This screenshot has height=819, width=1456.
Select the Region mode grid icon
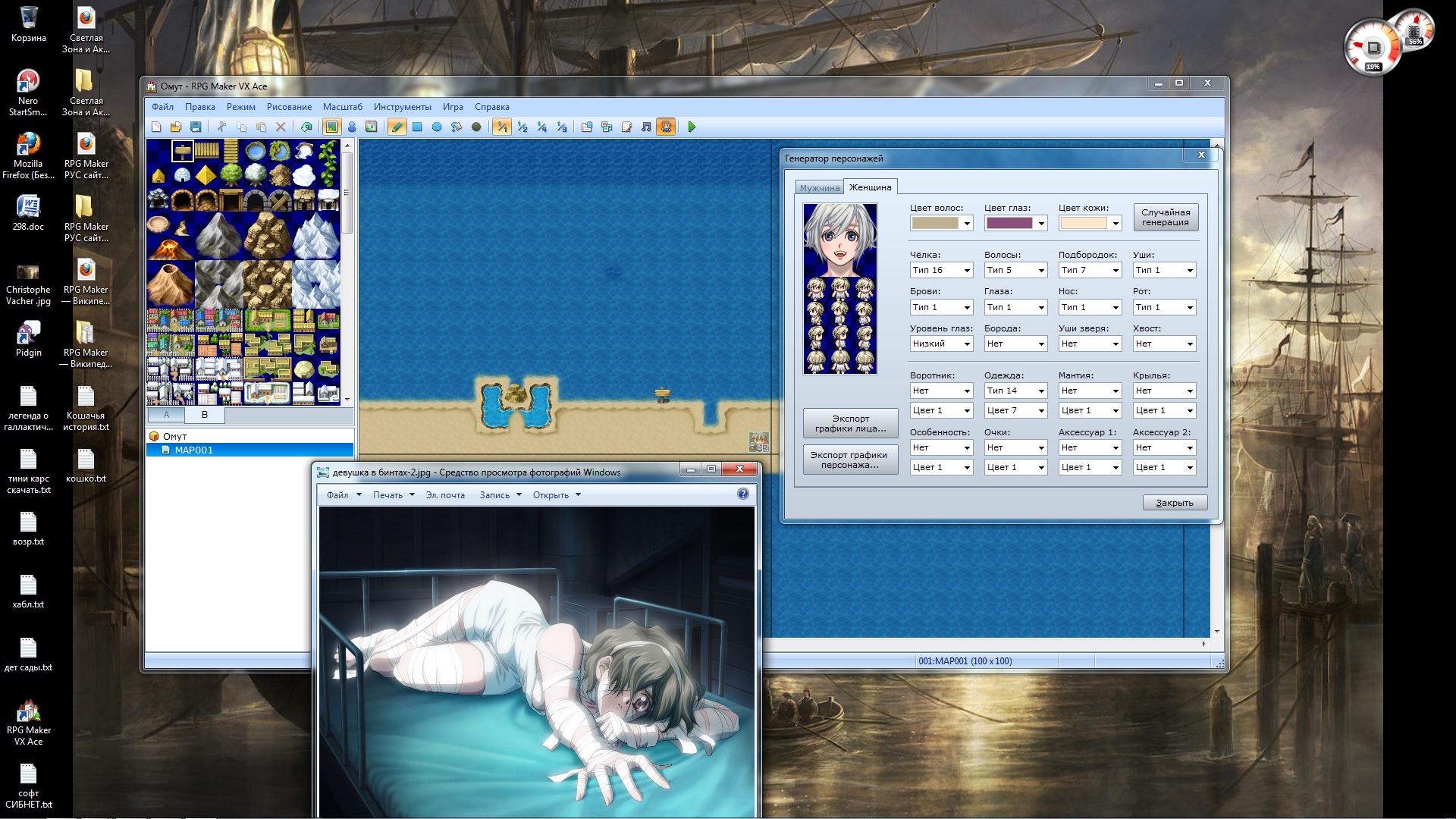(x=372, y=127)
